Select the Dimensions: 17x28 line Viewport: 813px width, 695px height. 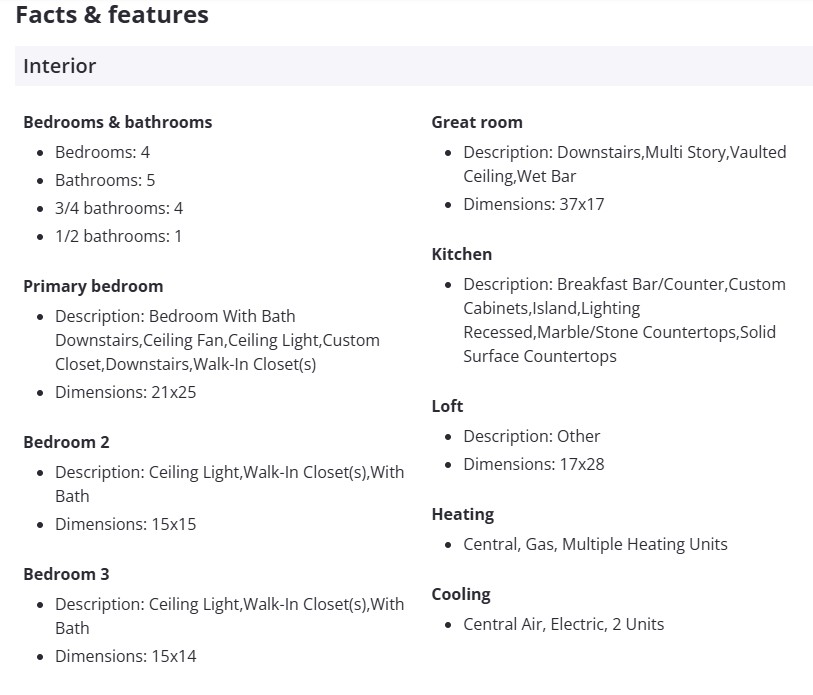tap(533, 464)
